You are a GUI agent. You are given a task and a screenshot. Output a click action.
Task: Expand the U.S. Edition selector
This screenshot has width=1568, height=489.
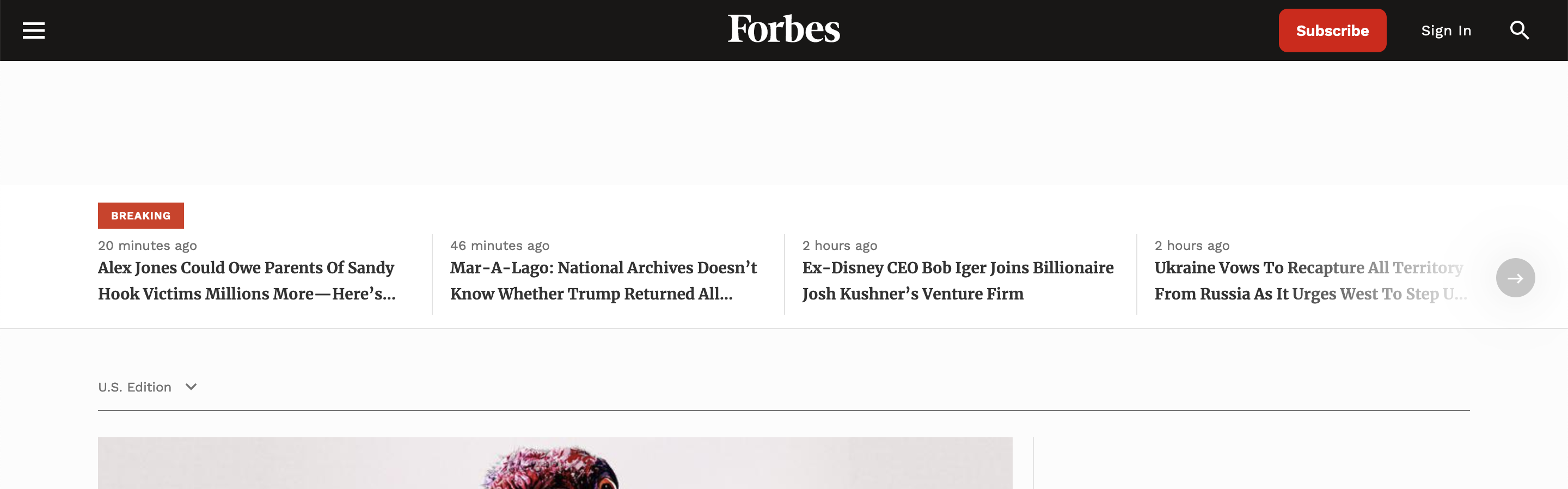(148, 387)
